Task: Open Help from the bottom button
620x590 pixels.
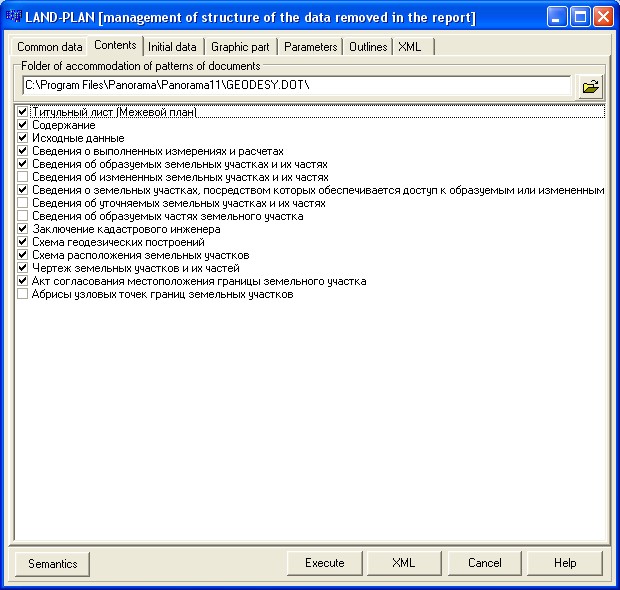Action: (565, 563)
